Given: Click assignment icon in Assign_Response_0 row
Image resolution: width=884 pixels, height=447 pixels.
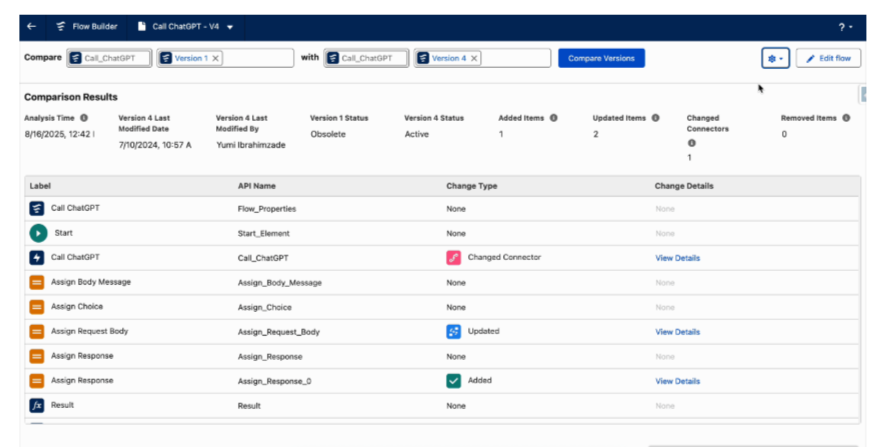Looking at the screenshot, I should click(x=37, y=381).
